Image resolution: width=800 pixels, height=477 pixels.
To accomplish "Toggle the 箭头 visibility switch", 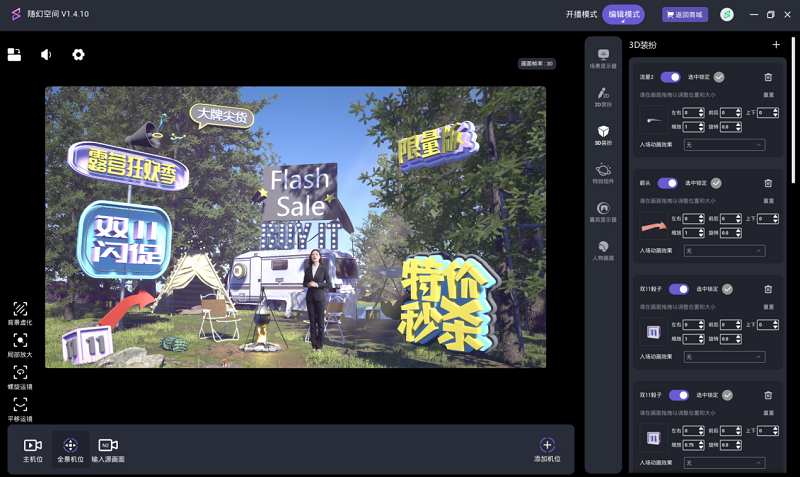I will 667,183.
